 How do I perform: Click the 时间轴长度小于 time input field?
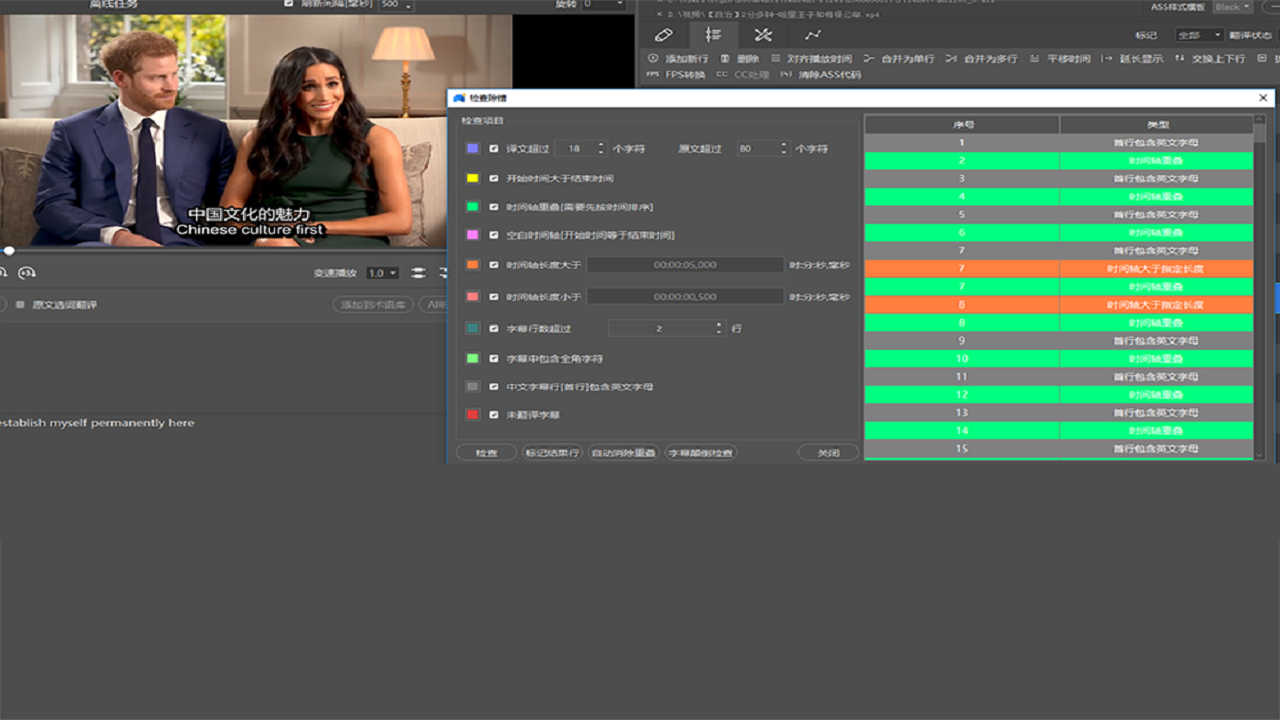click(x=685, y=297)
